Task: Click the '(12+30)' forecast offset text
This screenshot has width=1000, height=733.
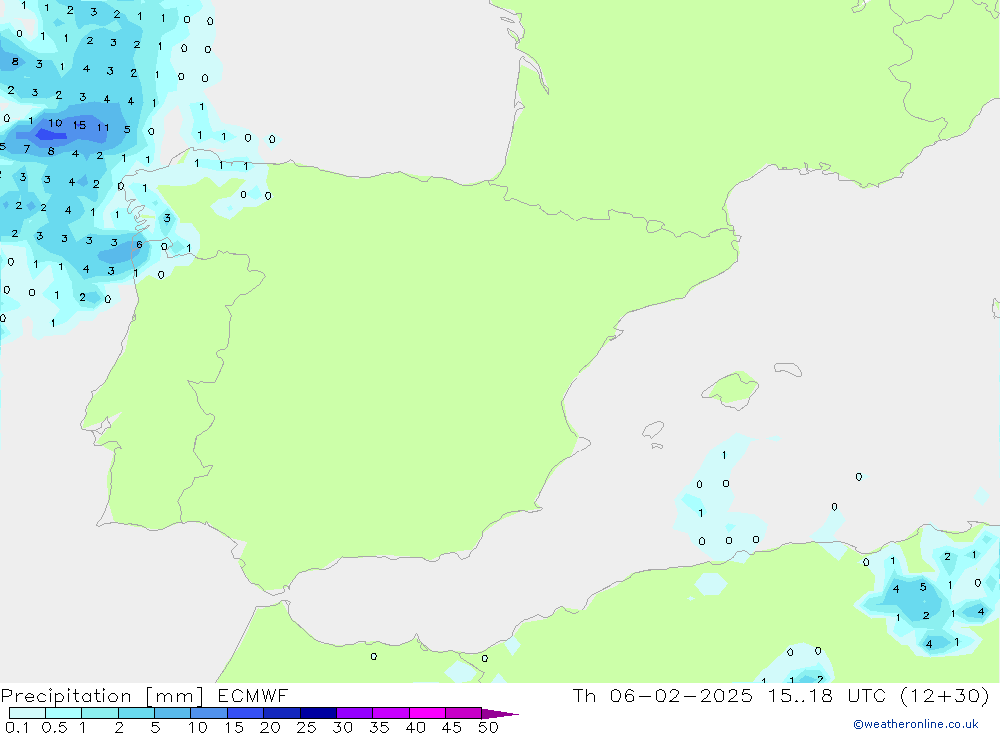Action: point(945,695)
